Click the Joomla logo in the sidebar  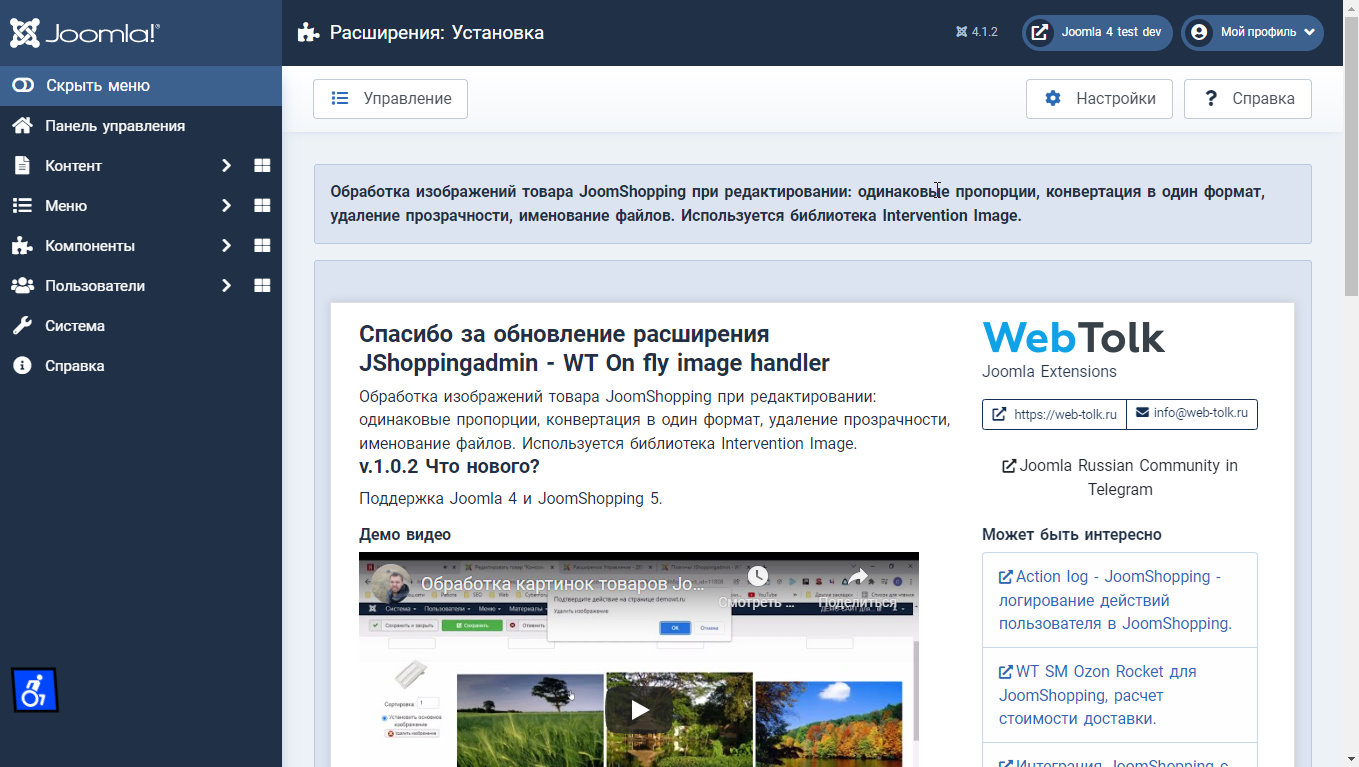[x=85, y=33]
